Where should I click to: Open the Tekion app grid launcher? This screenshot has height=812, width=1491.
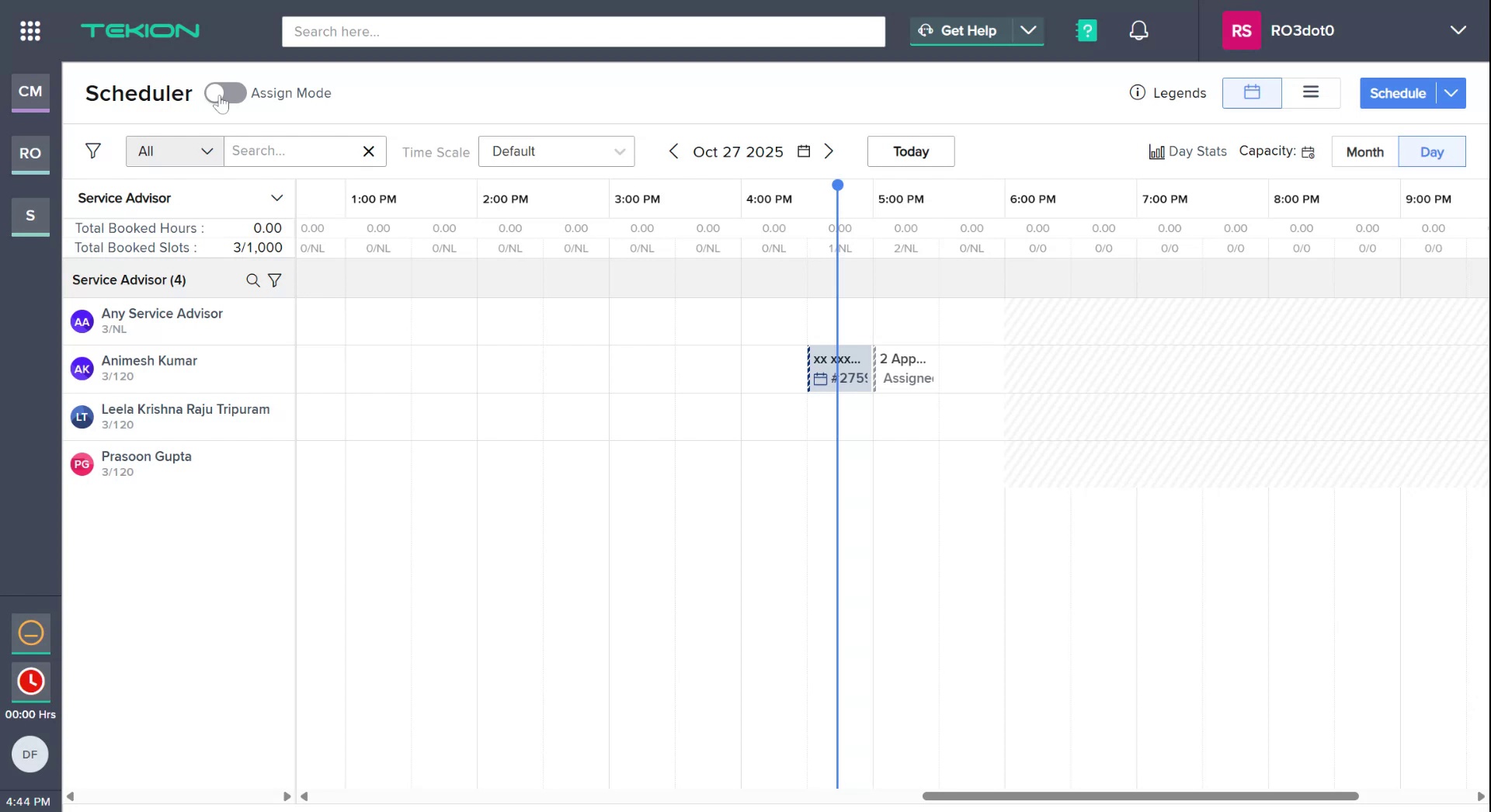[30, 30]
